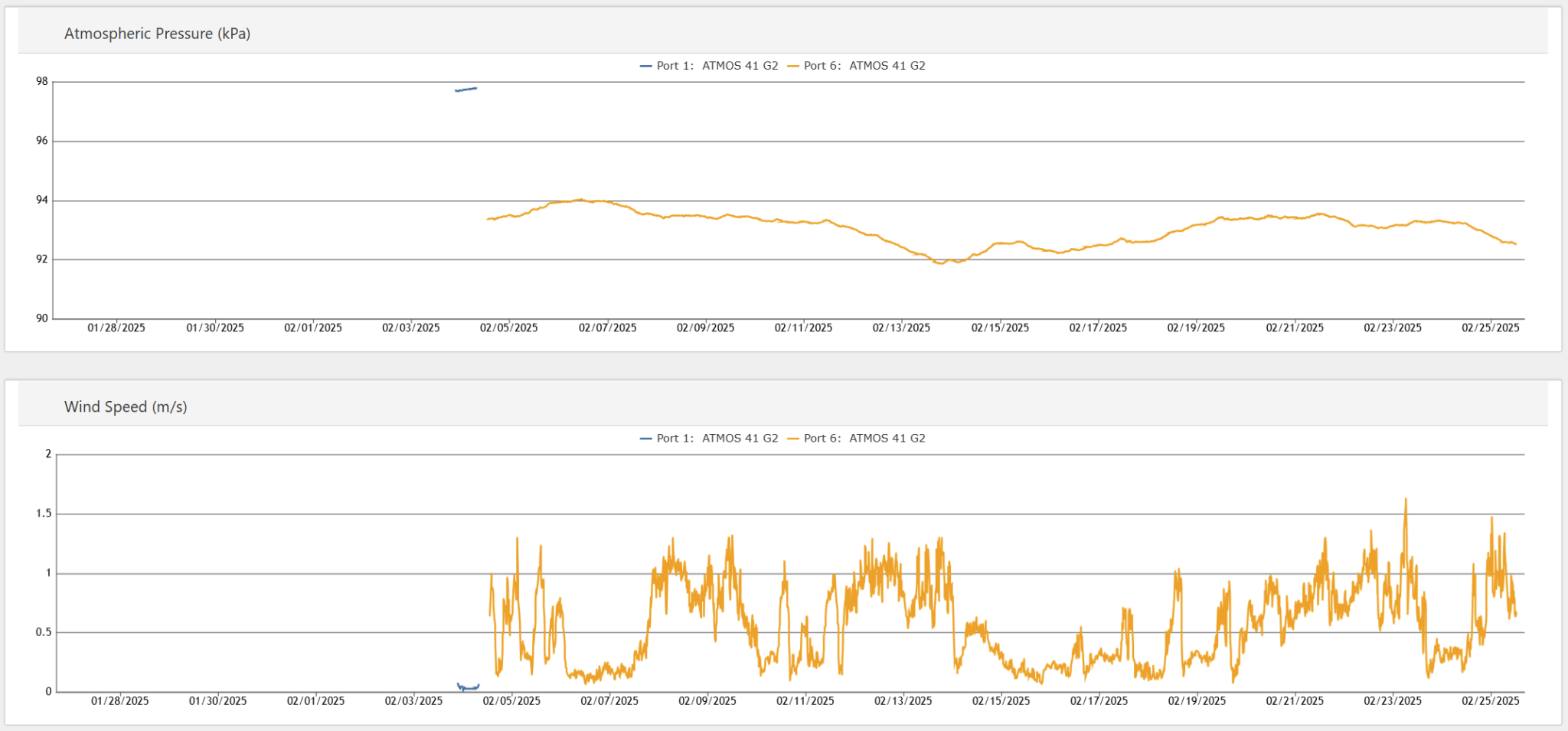Click orange line marker in Atmospheric Pressure legend
Viewport: 1568px width, 731px height.
[793, 67]
